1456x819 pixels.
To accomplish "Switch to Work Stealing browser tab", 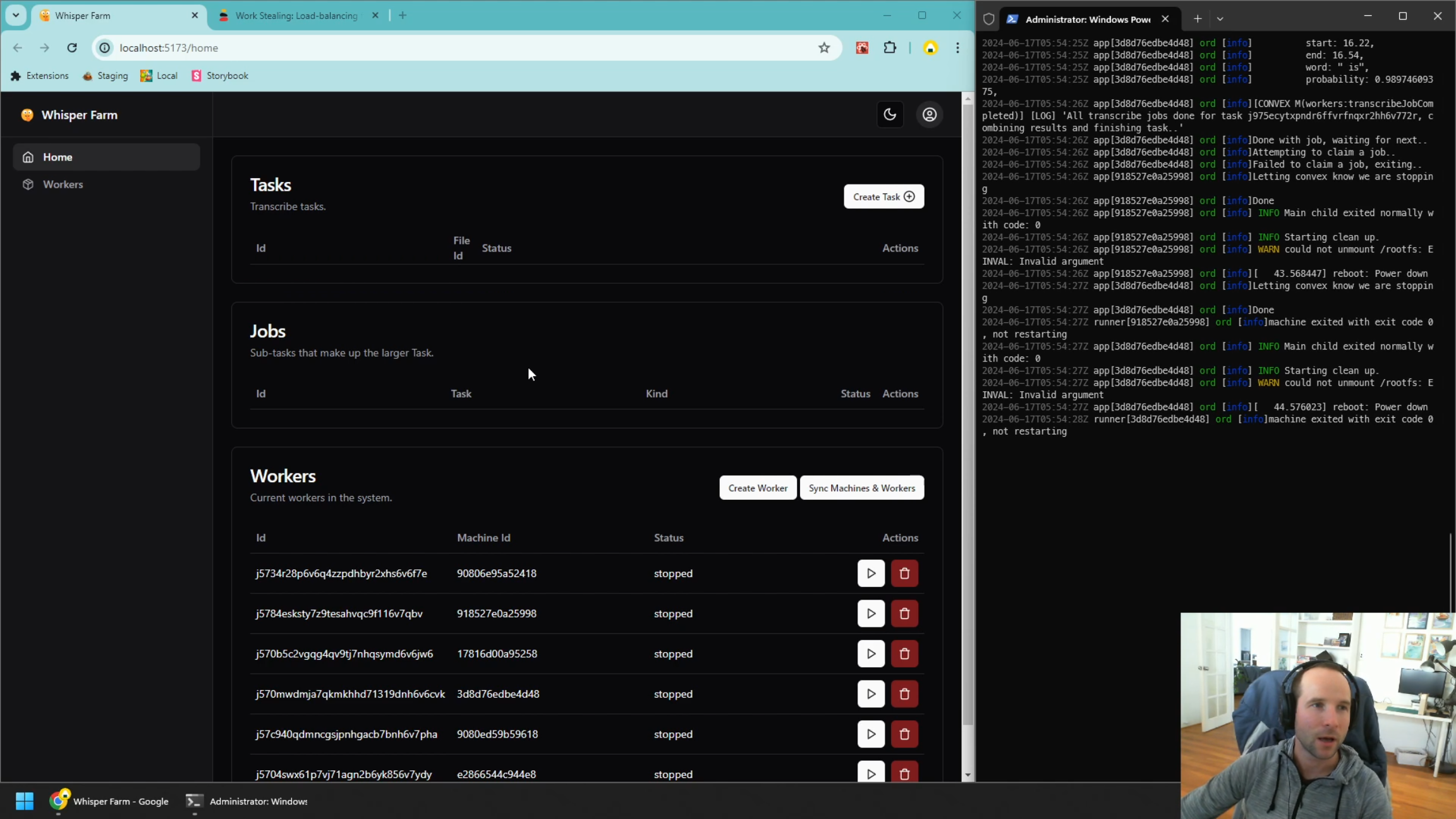I will (296, 16).
